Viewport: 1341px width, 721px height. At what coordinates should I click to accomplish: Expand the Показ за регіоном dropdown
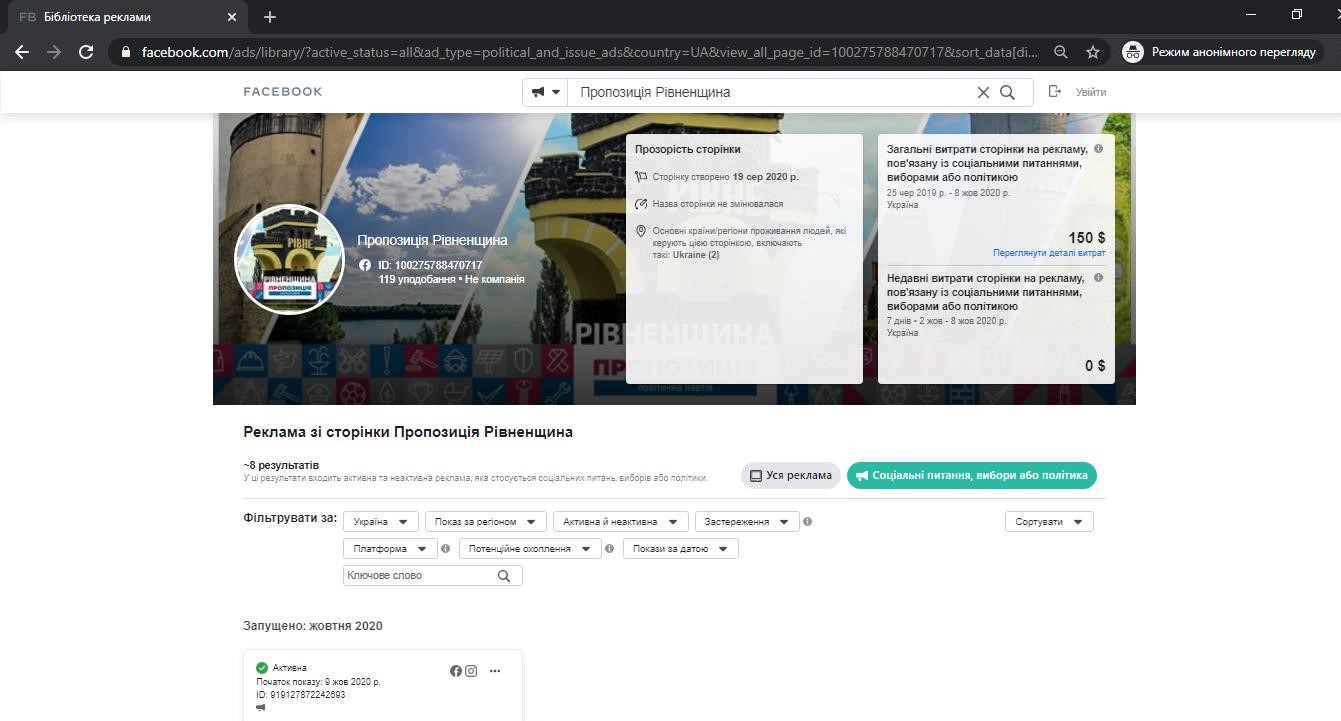(x=486, y=522)
